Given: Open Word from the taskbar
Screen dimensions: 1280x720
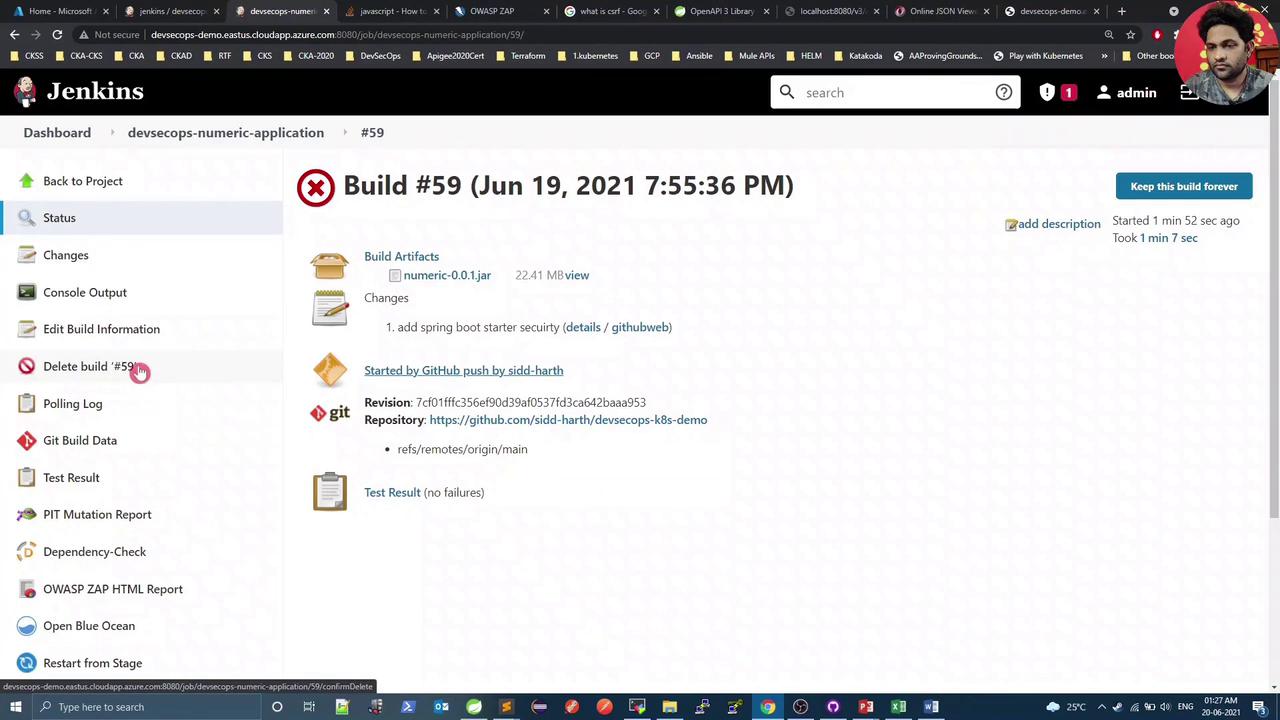Looking at the screenshot, I should point(931,707).
